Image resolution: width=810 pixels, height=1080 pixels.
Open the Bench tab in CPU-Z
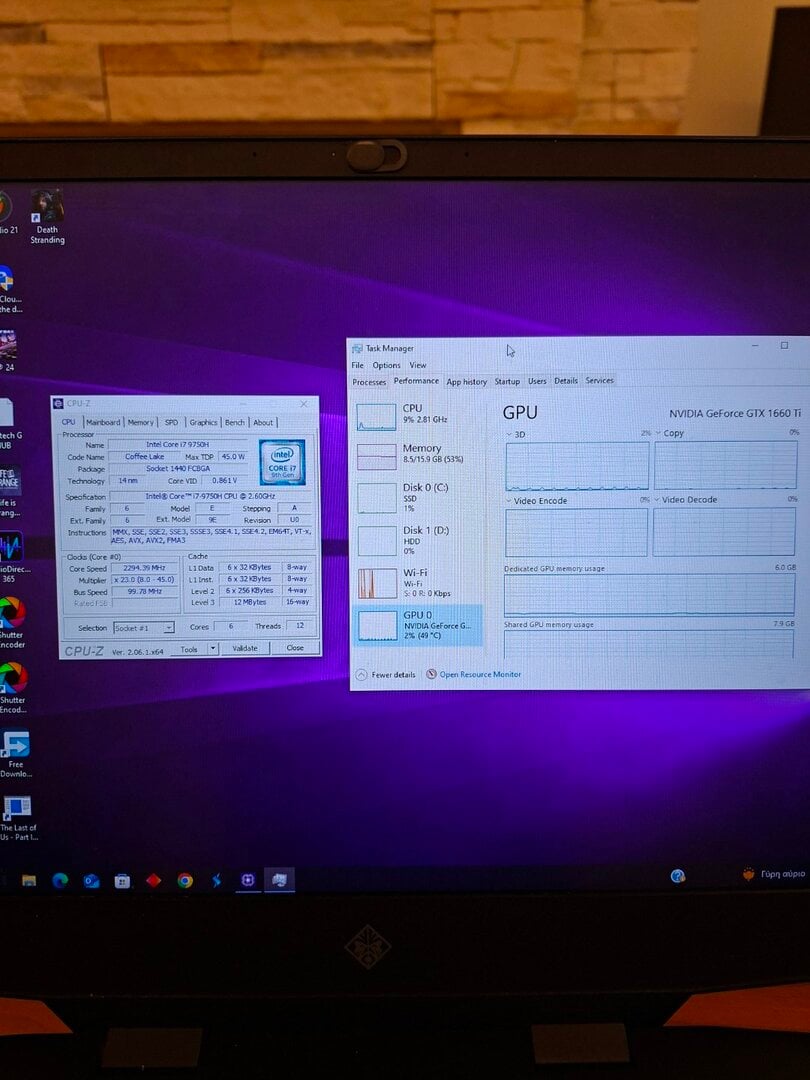[x=235, y=422]
